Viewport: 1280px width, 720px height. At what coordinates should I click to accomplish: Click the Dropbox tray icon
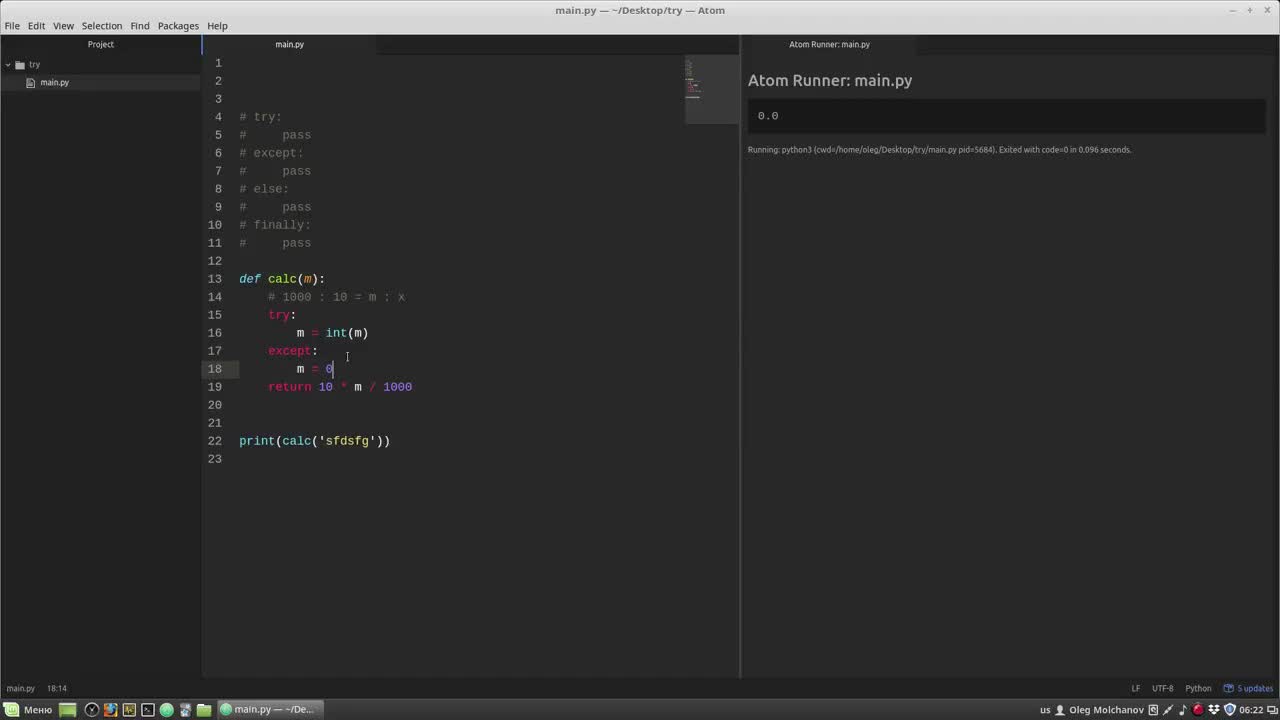(1214, 710)
